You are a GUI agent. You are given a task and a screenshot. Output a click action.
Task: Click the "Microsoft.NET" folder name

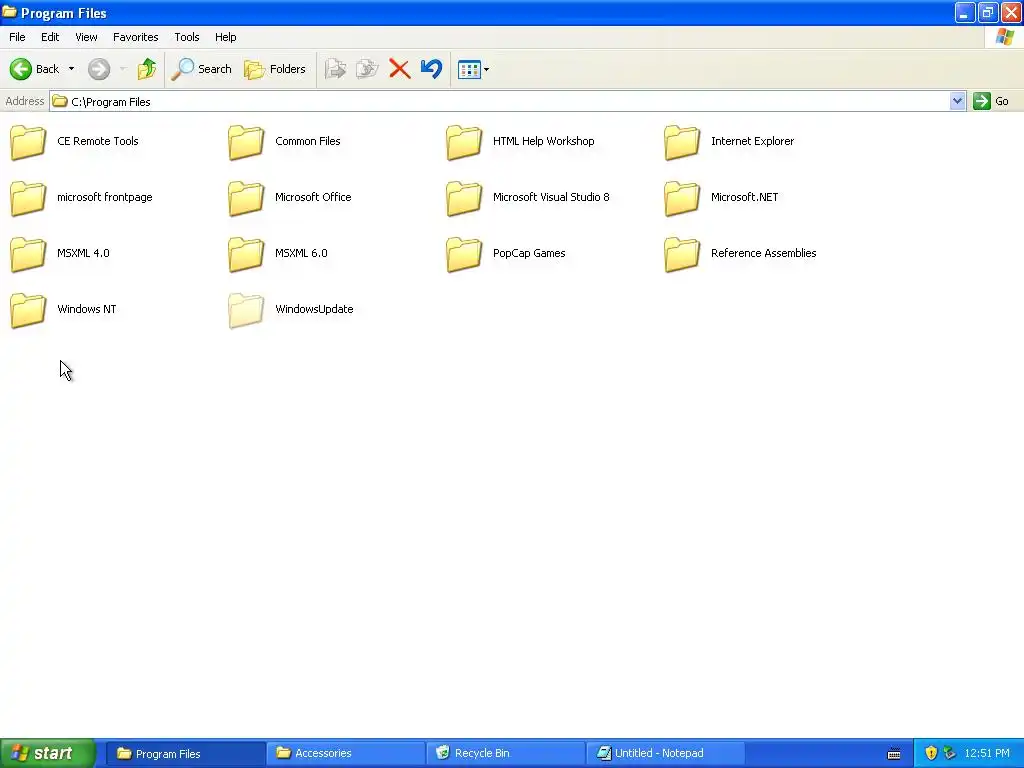[744, 197]
